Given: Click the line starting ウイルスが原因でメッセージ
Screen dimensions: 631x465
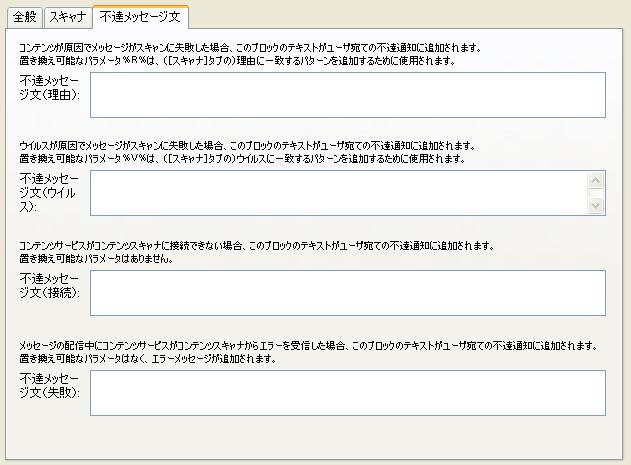Looking at the screenshot, I should (x=247, y=145).
